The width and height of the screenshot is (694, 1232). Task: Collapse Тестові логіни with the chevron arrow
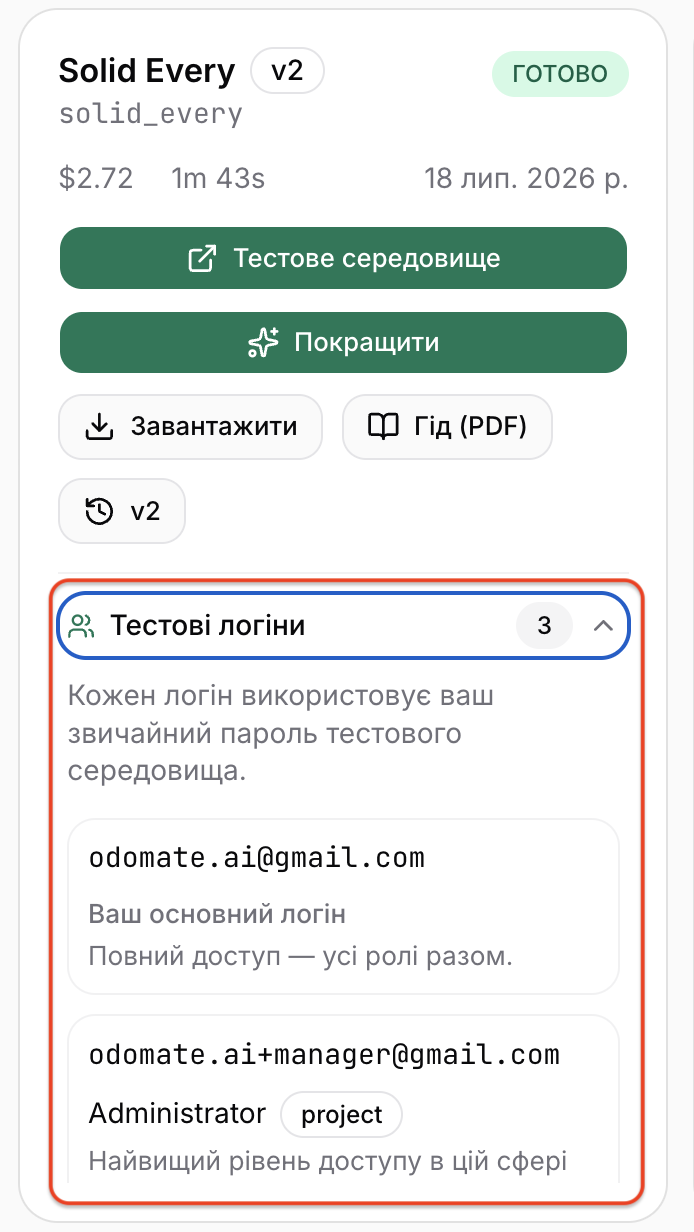[x=602, y=626]
